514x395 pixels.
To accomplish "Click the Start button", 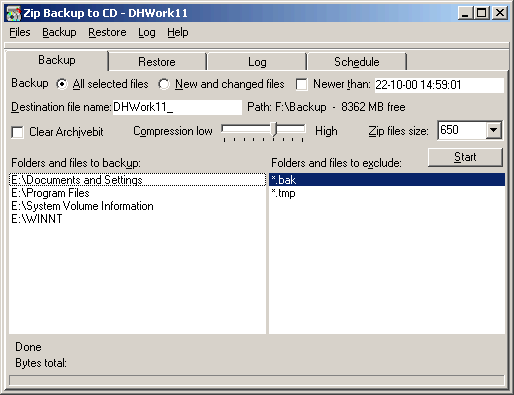I will [x=465, y=157].
